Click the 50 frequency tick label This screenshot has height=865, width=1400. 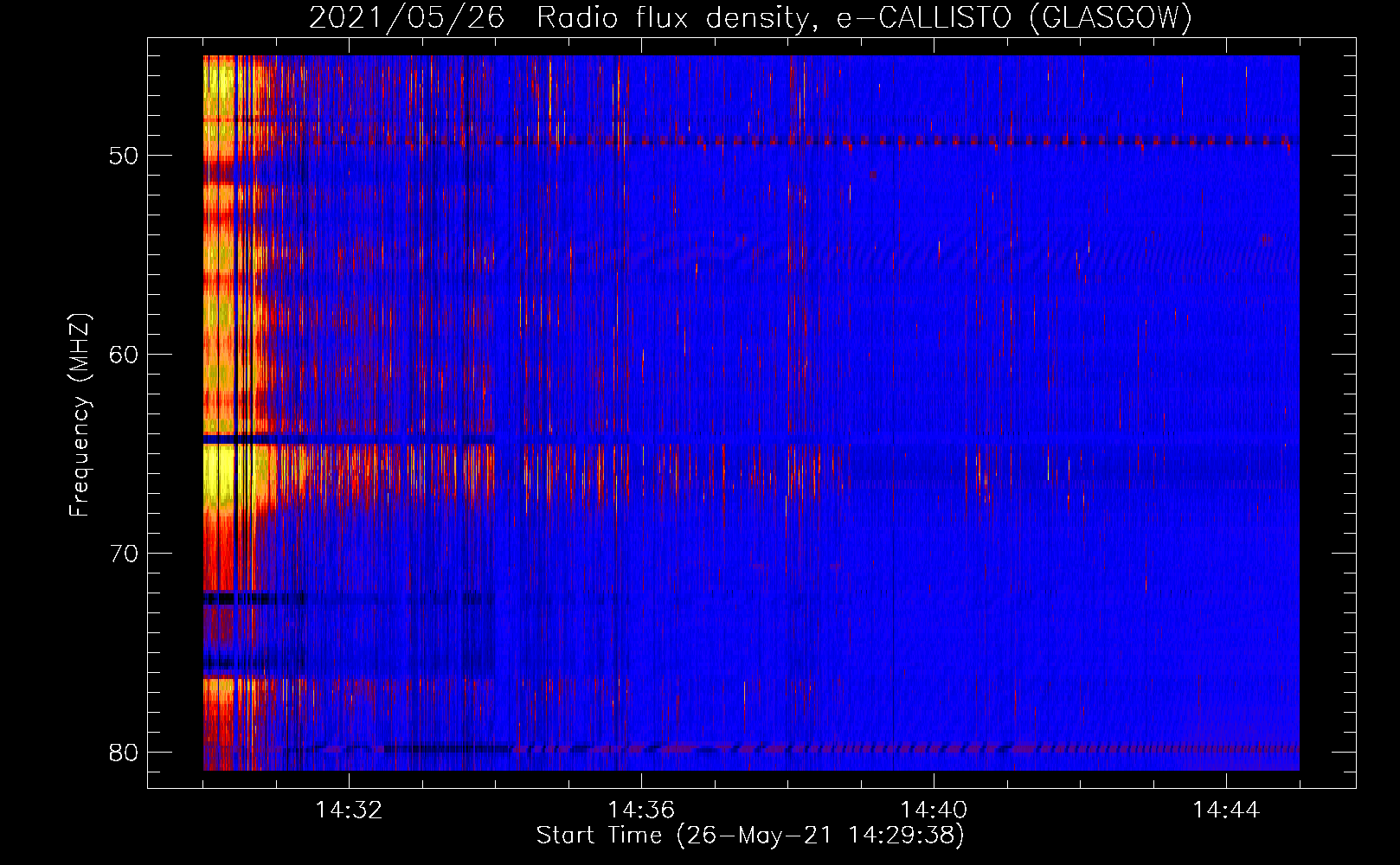point(124,156)
